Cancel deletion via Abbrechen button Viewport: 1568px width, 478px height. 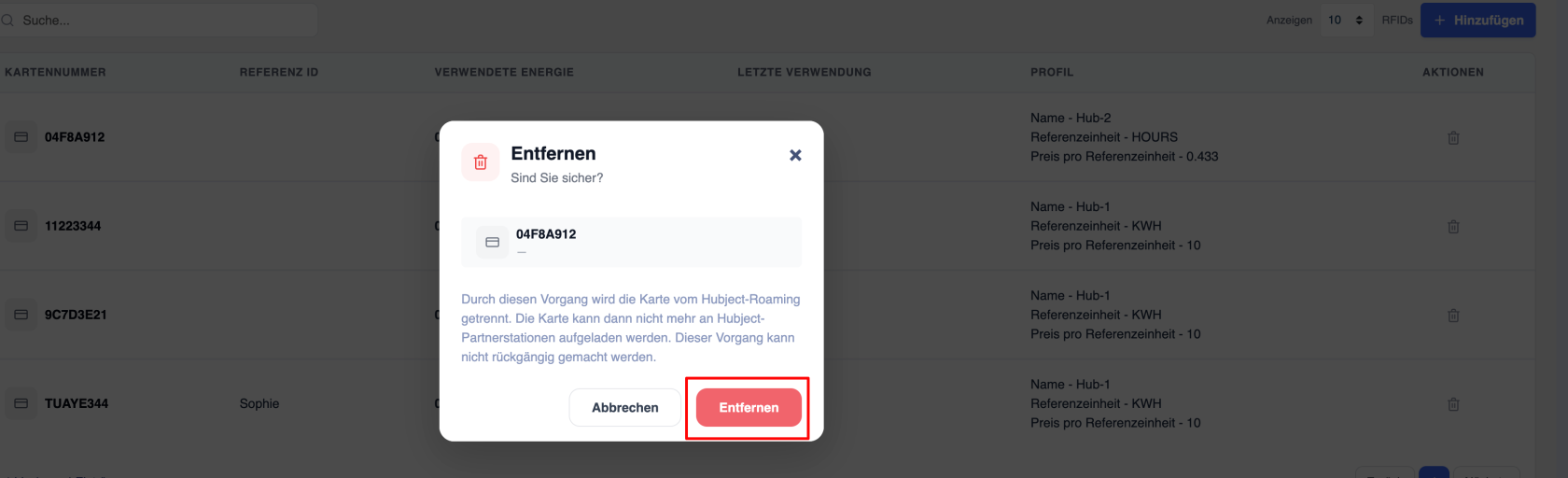pos(625,408)
